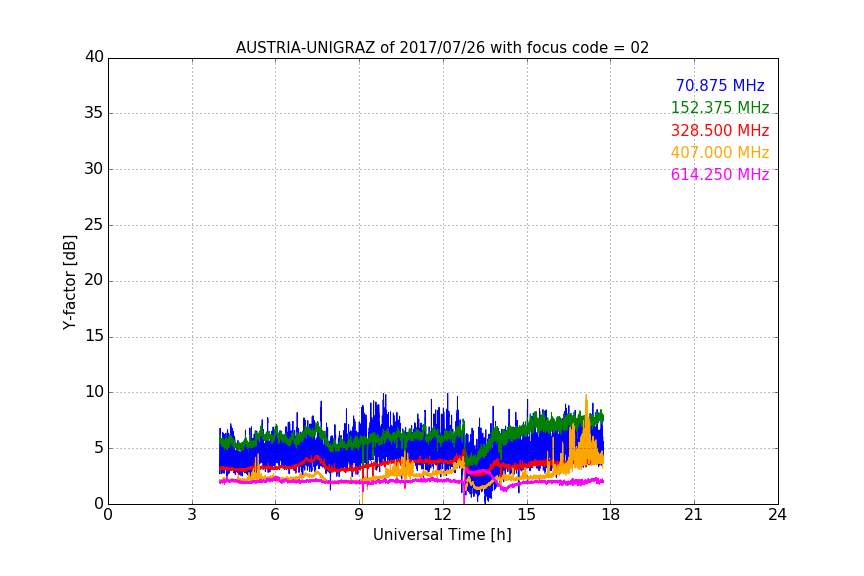Click the y-axis tick label 35
The width and height of the screenshot is (864, 576).
pyautogui.click(x=94, y=113)
